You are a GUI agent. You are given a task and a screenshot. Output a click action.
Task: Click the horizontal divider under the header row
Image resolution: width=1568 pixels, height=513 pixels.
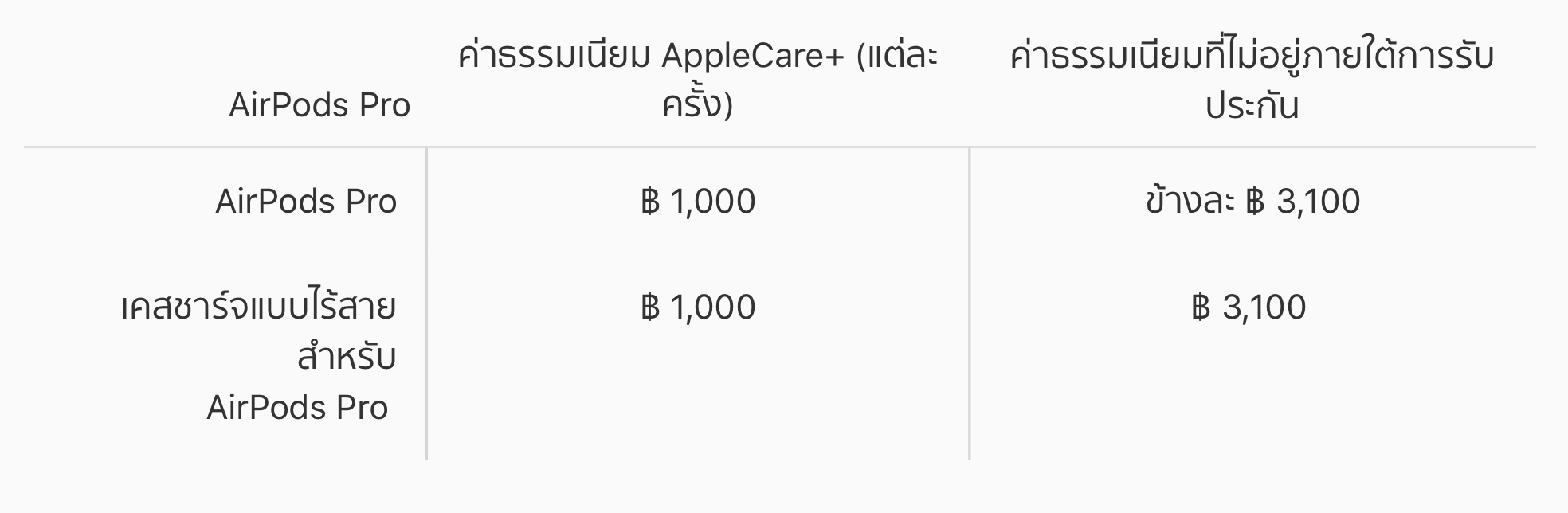[x=781, y=147]
